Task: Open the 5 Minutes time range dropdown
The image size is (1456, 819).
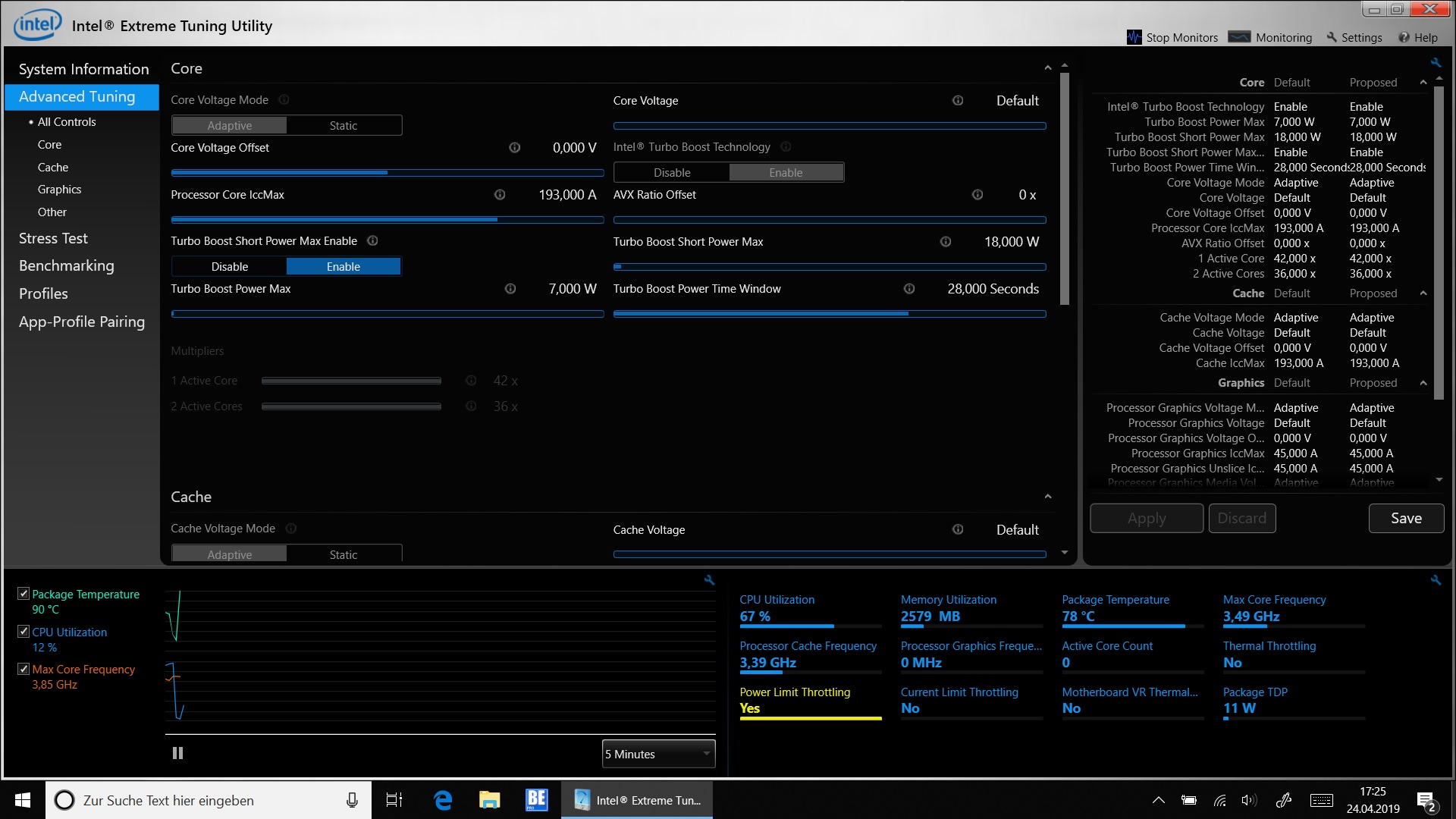Action: coord(658,754)
